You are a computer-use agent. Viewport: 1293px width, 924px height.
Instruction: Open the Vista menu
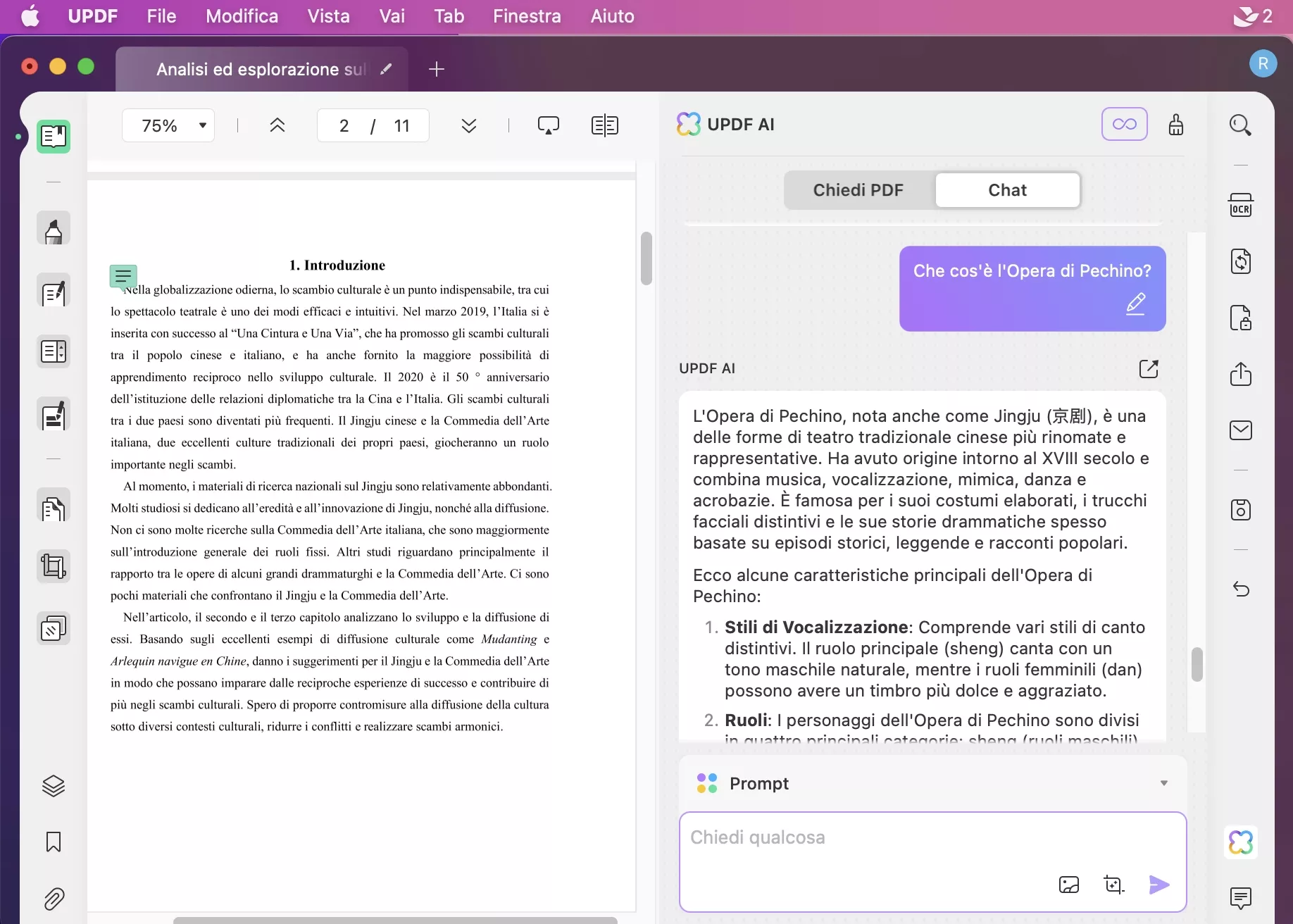[328, 16]
